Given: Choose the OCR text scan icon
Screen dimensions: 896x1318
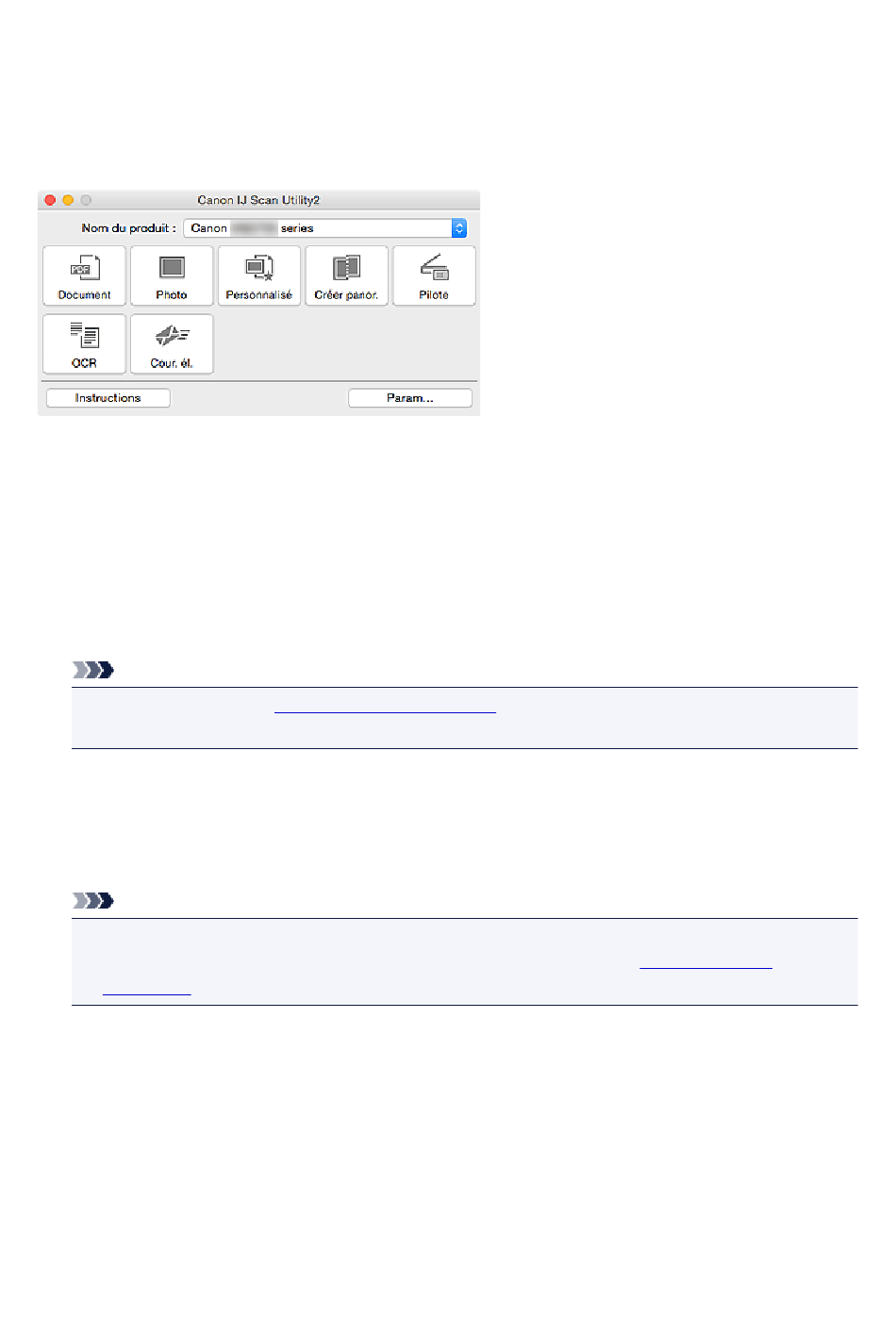Looking at the screenshot, I should [84, 343].
